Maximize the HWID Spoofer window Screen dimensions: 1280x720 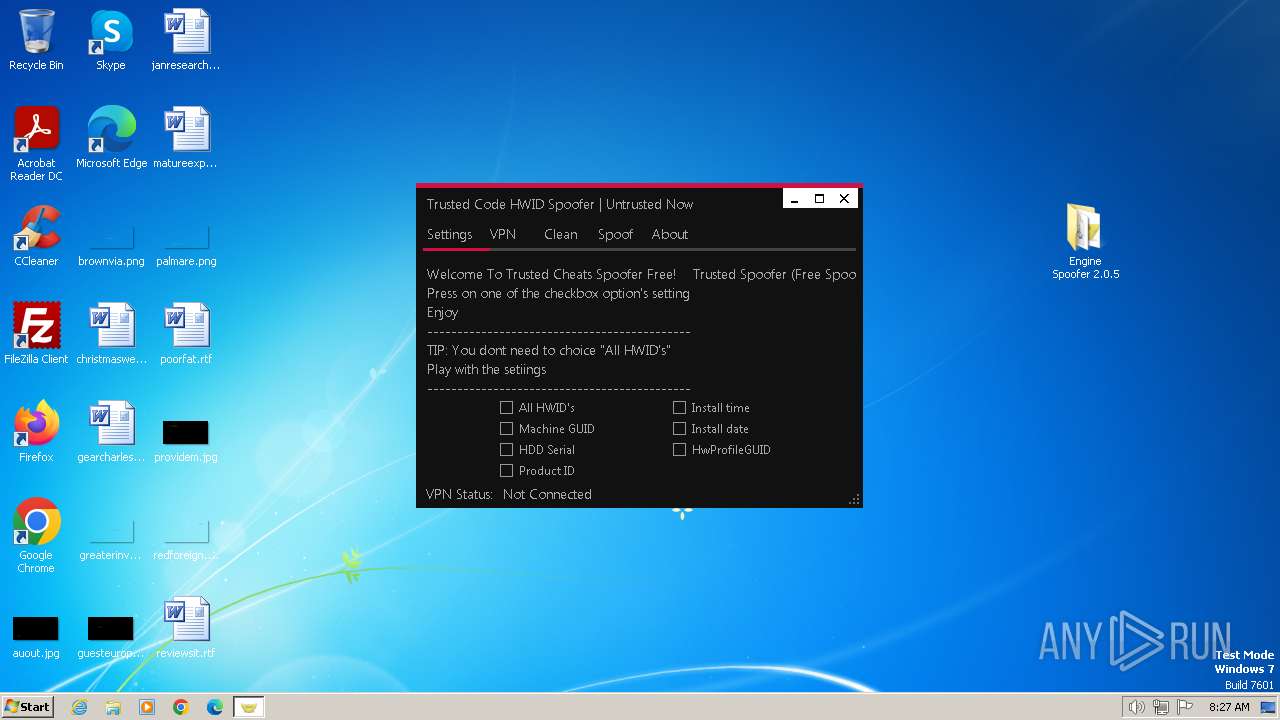click(819, 199)
